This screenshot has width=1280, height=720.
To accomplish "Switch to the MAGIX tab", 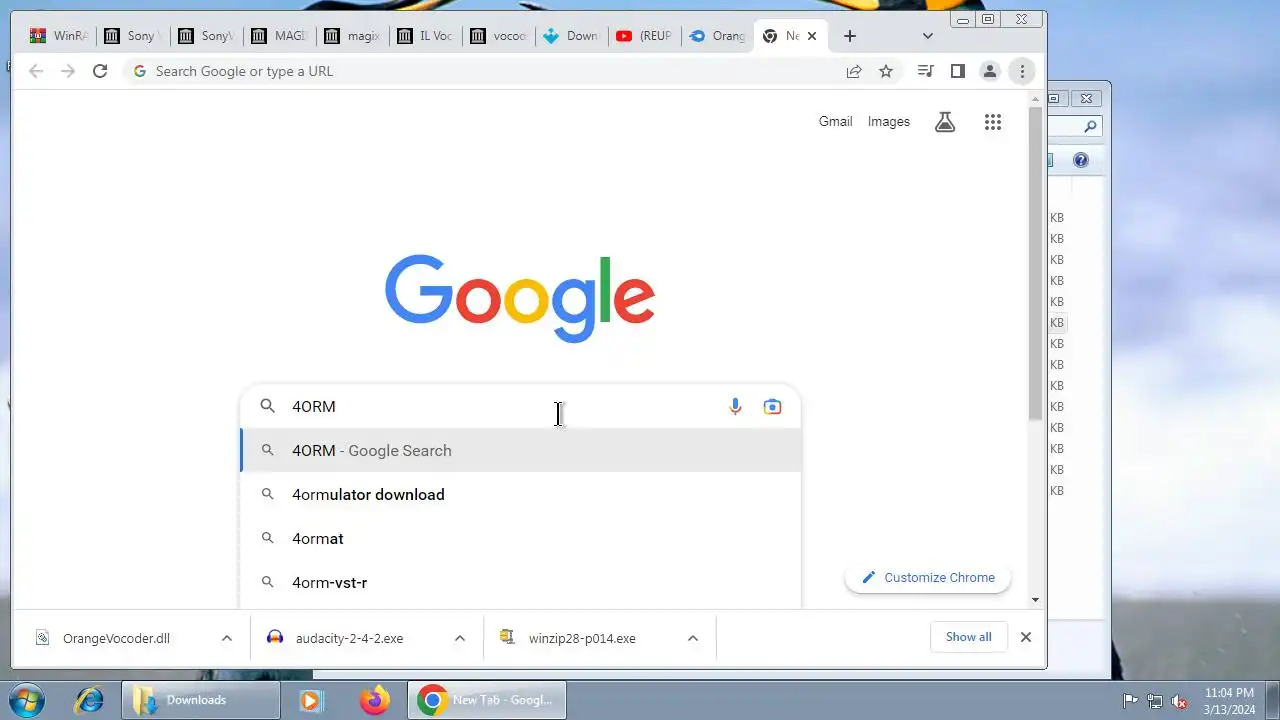I will pos(279,36).
